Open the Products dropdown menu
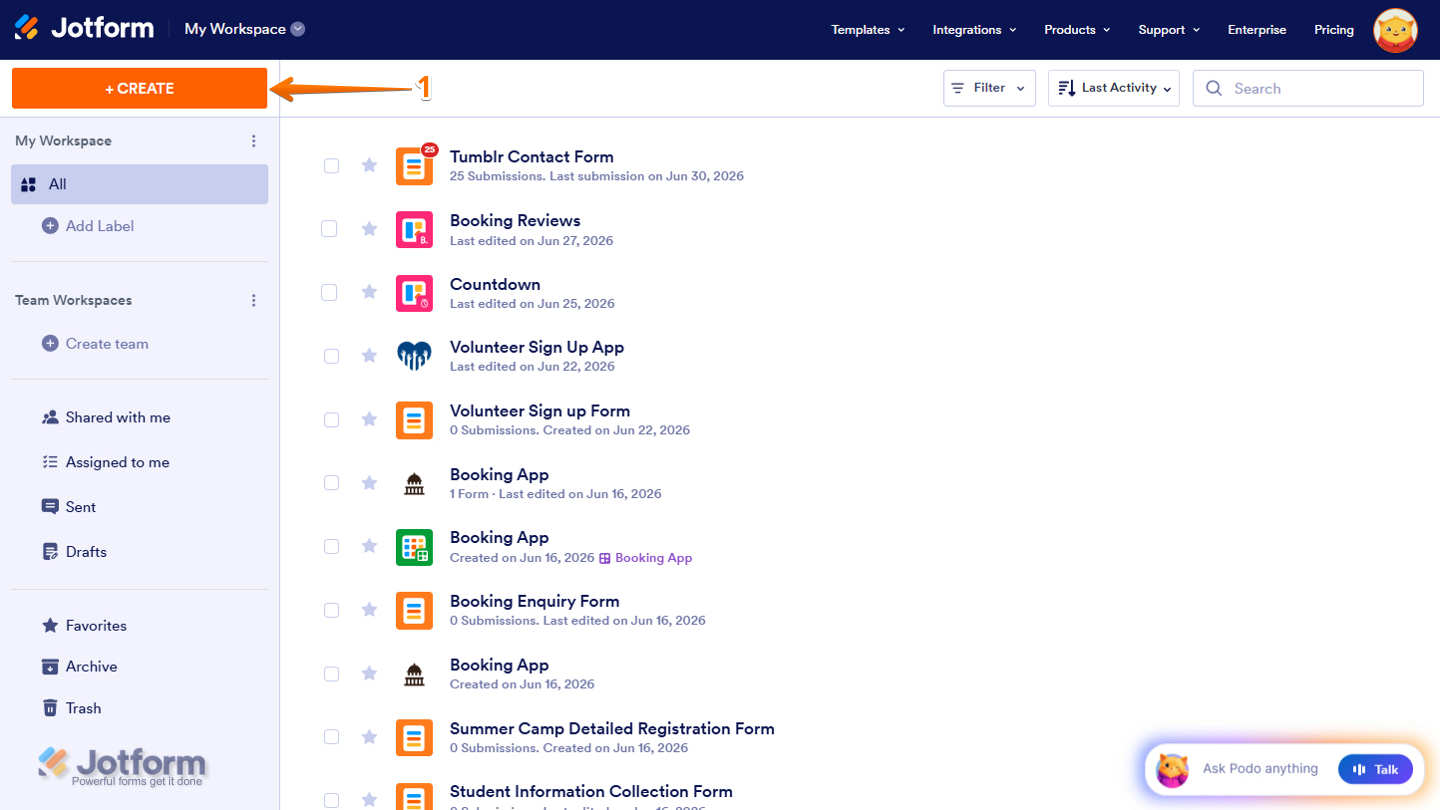The image size is (1440, 810). (x=1078, y=30)
